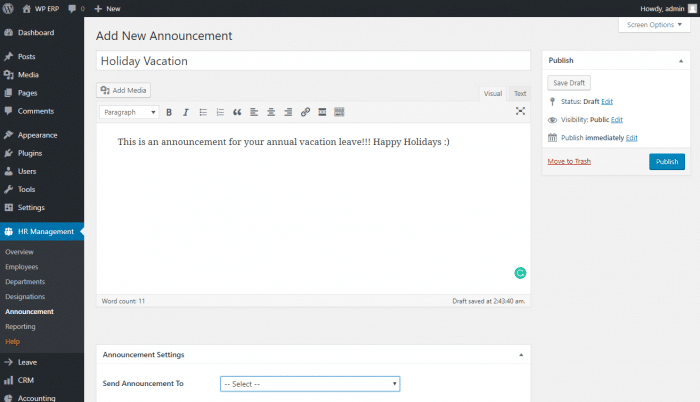This screenshot has height=402, width=700.
Task: Enter distraction-free writing mode
Action: 520,111
